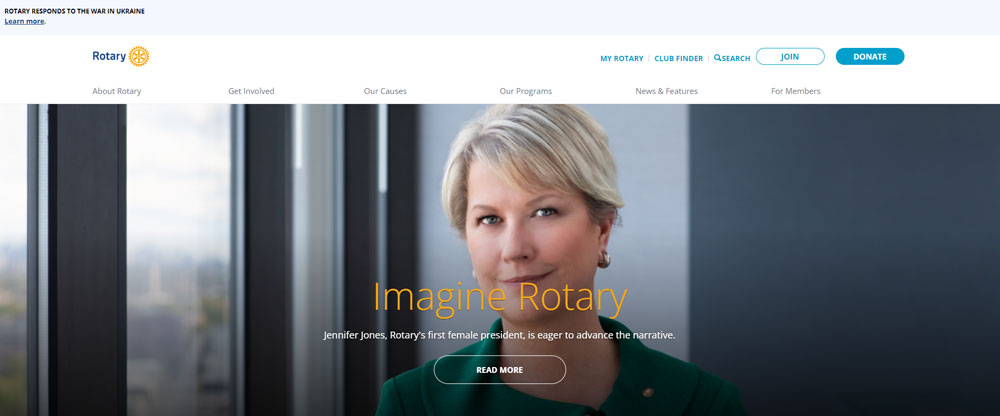This screenshot has height=416, width=1000.
Task: Click the Rotary wordmark text in header
Action: 109,56
